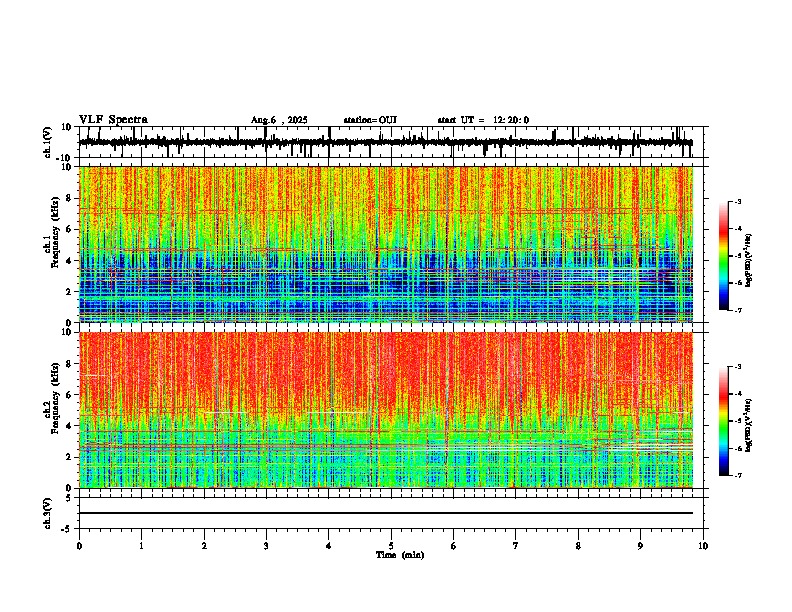Click the 'Time (min)' axis label

[400, 555]
